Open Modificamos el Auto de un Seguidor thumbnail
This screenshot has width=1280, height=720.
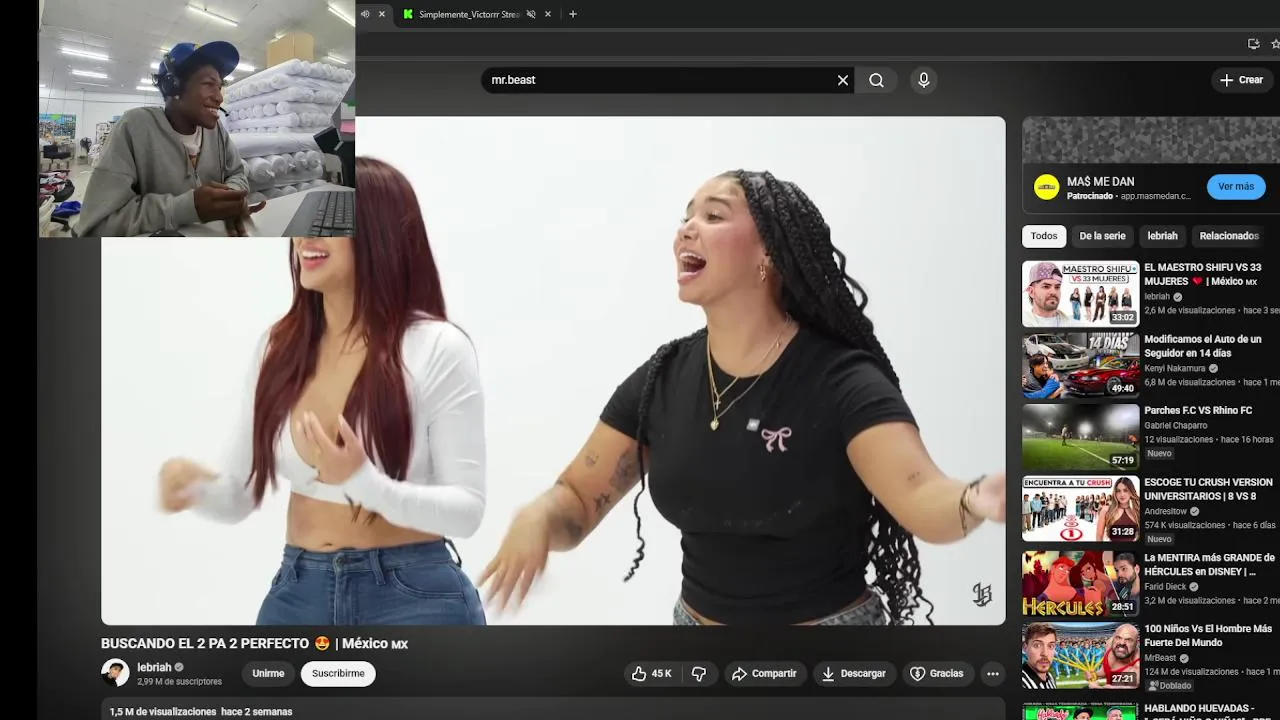pyautogui.click(x=1080, y=365)
